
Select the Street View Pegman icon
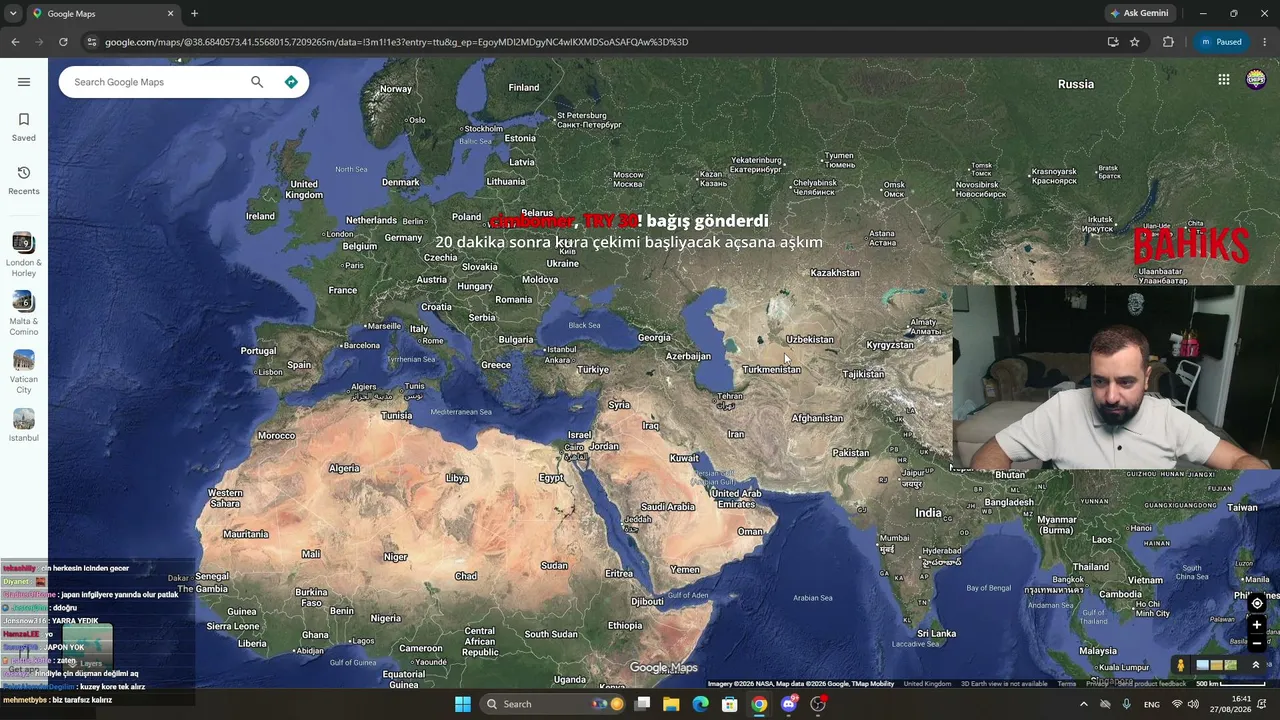coord(1181,665)
